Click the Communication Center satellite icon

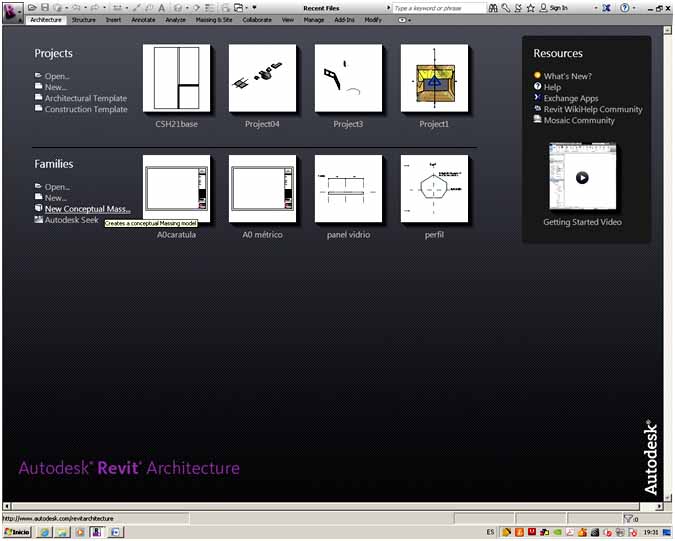pyautogui.click(x=518, y=8)
